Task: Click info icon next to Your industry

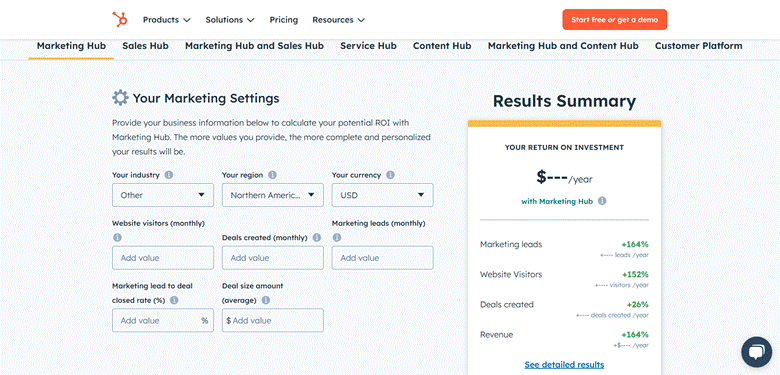Action: (x=169, y=175)
